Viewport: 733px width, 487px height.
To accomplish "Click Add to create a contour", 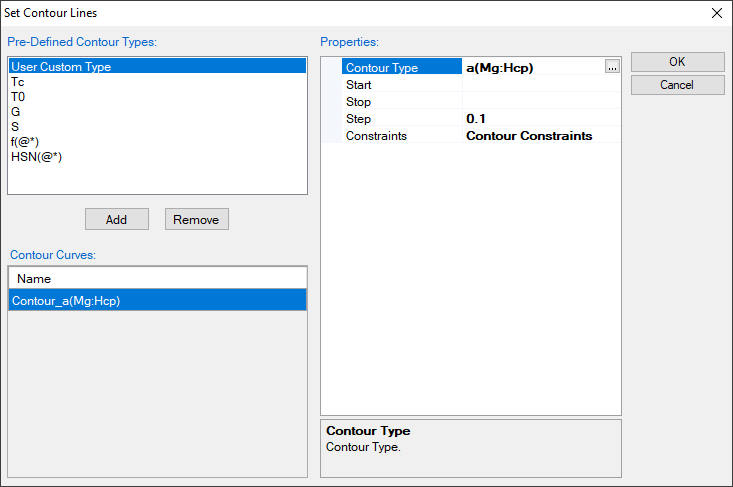I will tap(116, 219).
